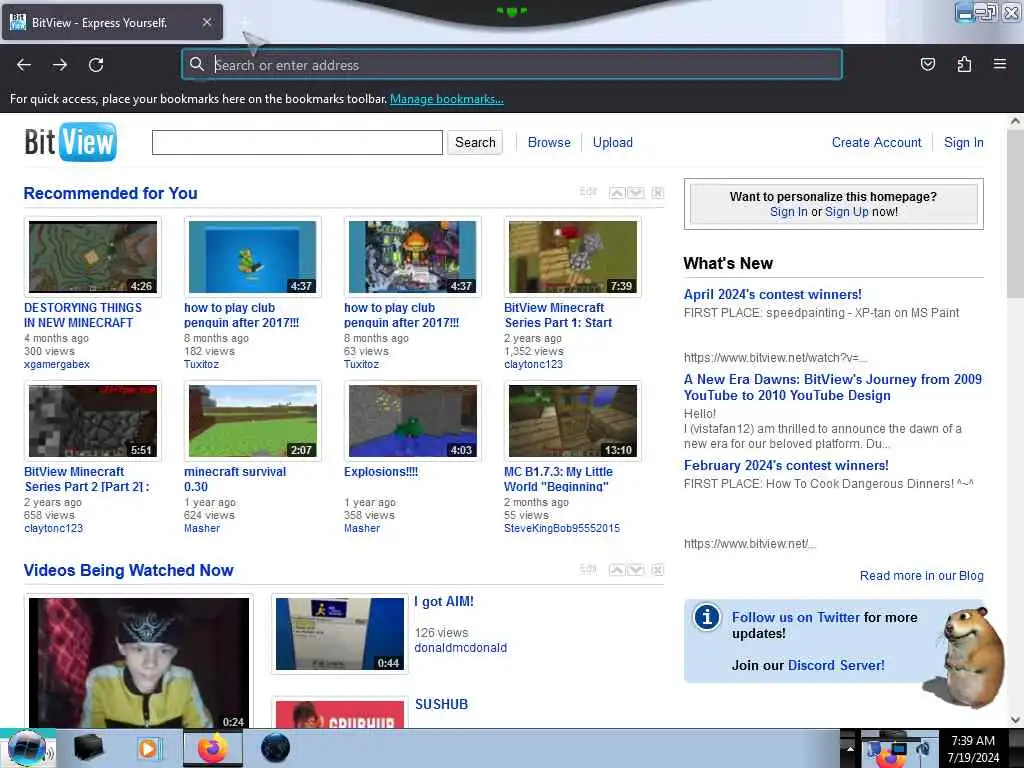Open the media player taskbar icon
This screenshot has height=768, width=1024.
[x=148, y=748]
